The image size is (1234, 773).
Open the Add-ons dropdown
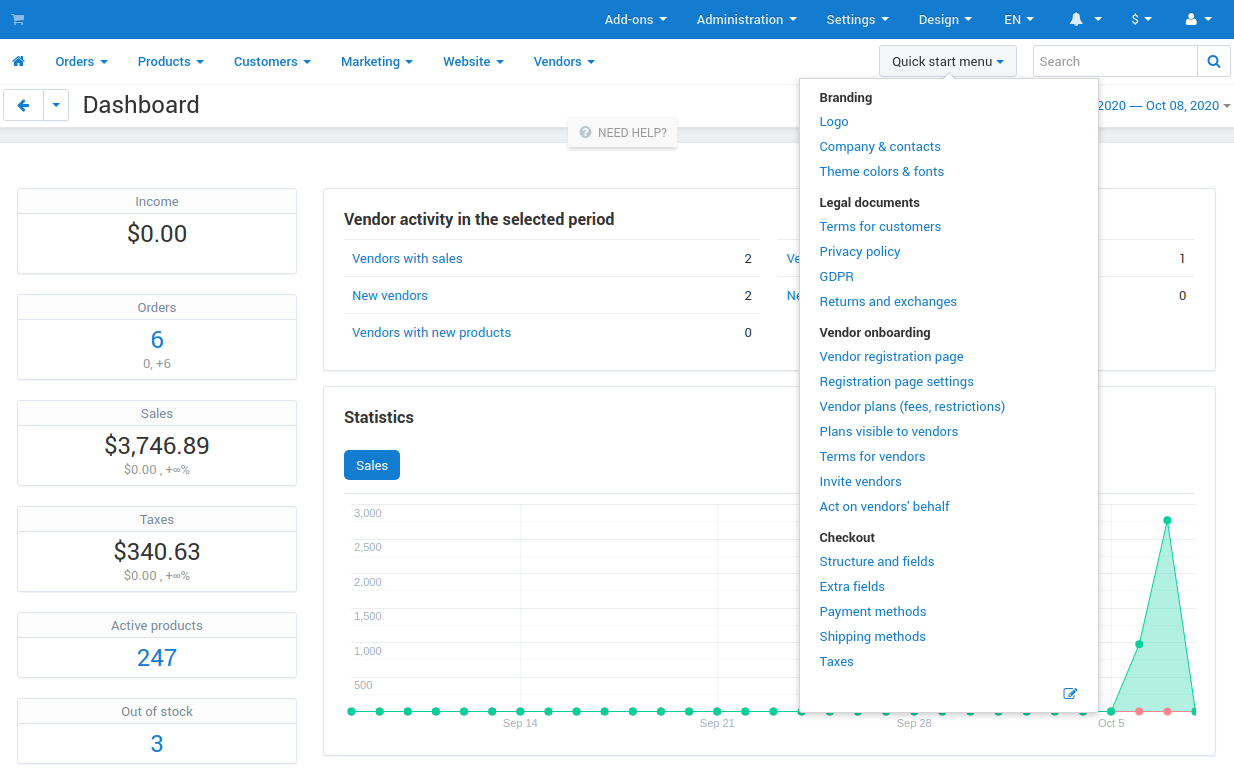click(x=636, y=20)
